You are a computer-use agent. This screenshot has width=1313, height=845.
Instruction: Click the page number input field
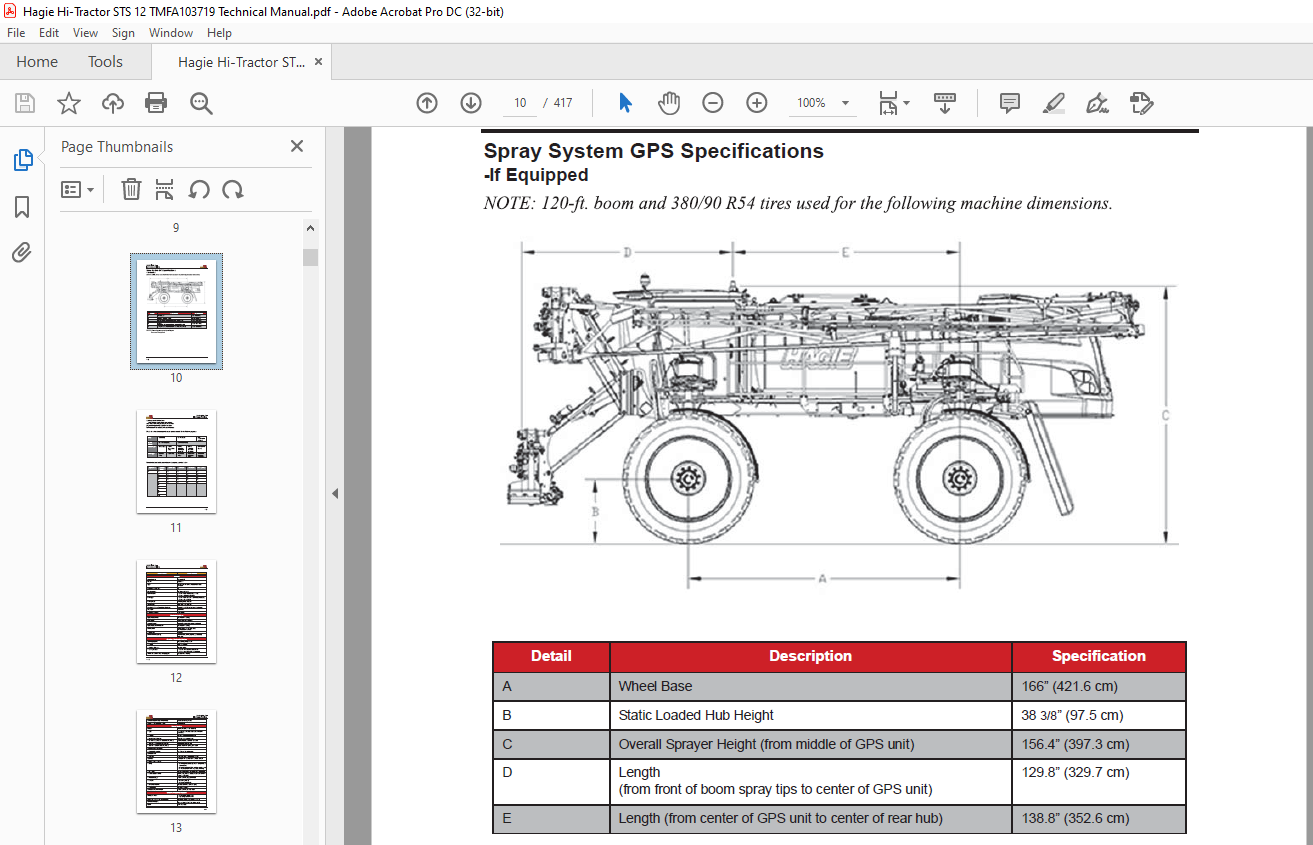(x=520, y=103)
